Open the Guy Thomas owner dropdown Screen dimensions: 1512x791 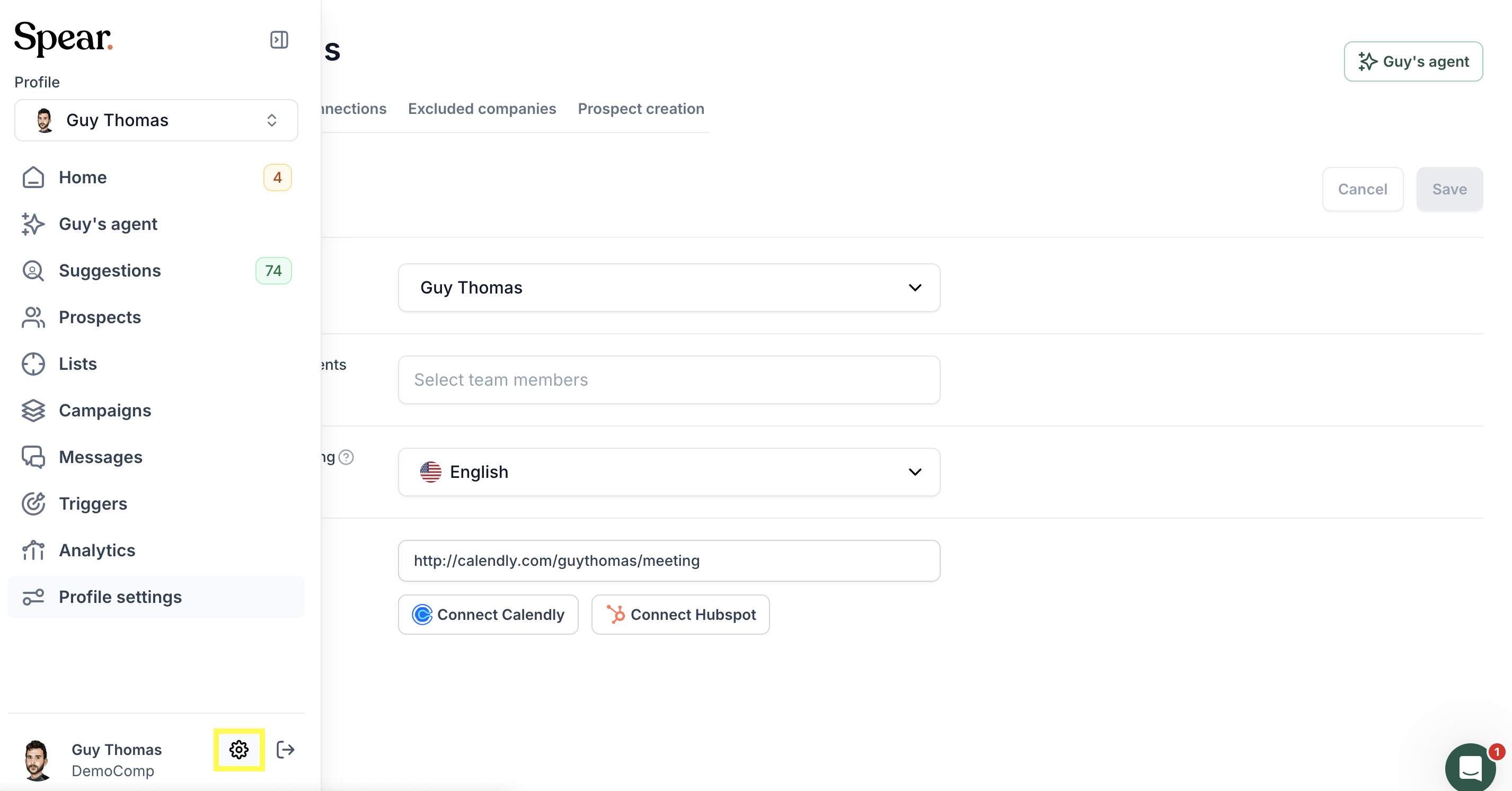pos(669,288)
